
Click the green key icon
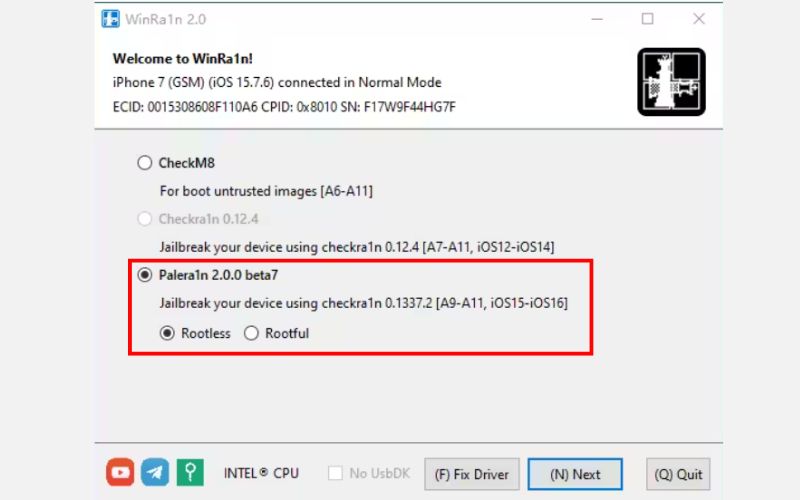[190, 472]
